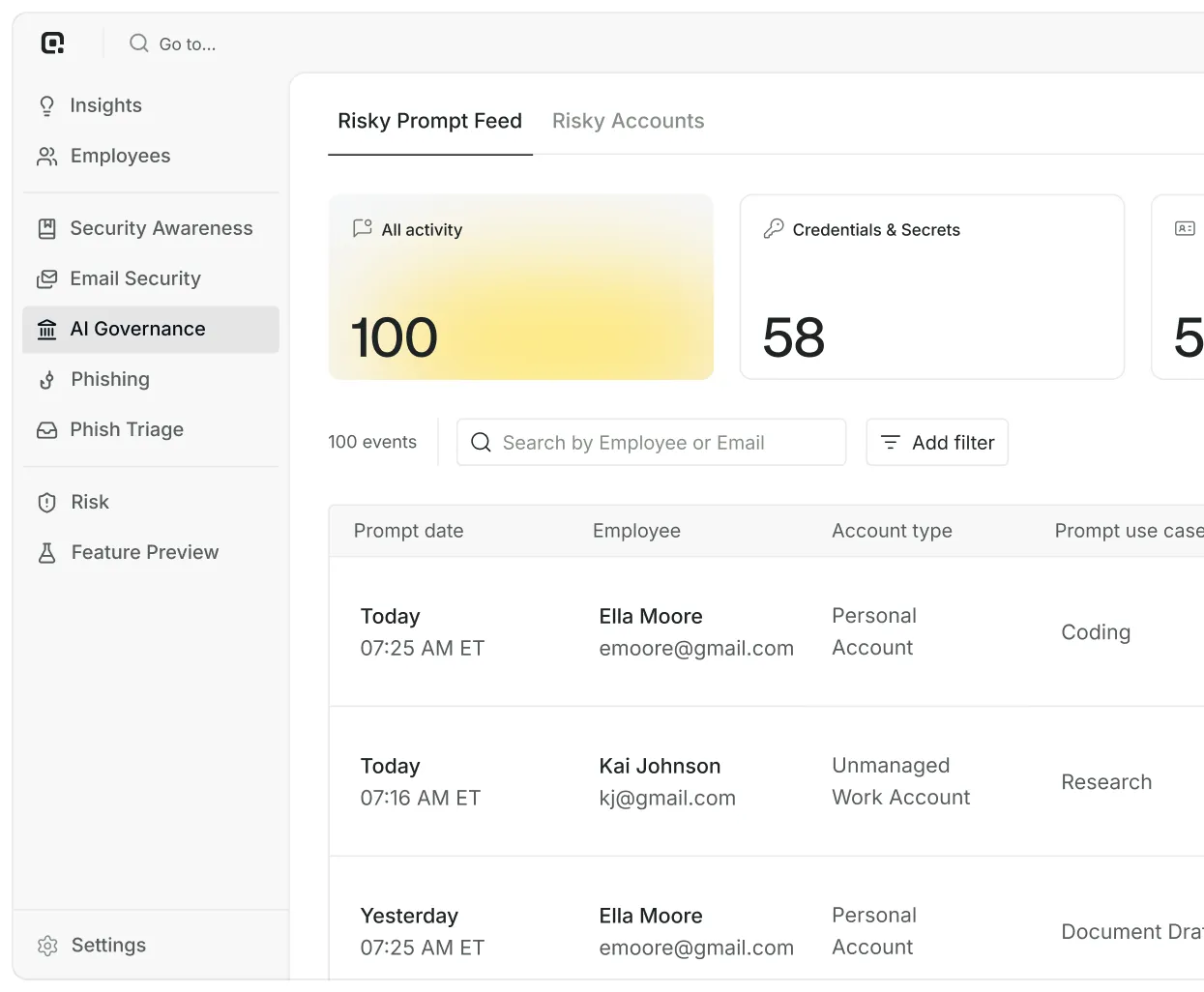Click the Feature Preview flask icon

[x=46, y=552]
